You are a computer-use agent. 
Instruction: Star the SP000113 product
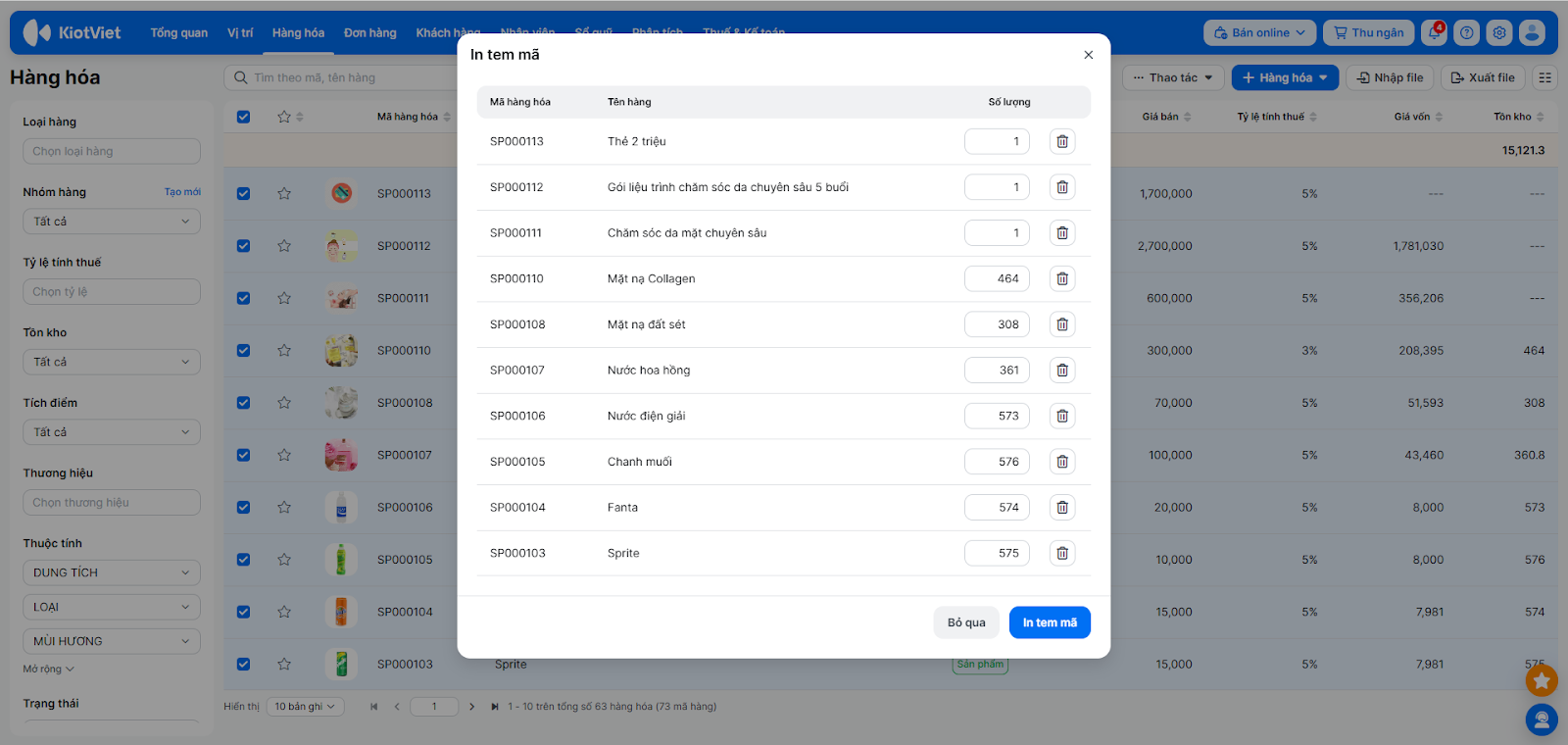(x=284, y=193)
